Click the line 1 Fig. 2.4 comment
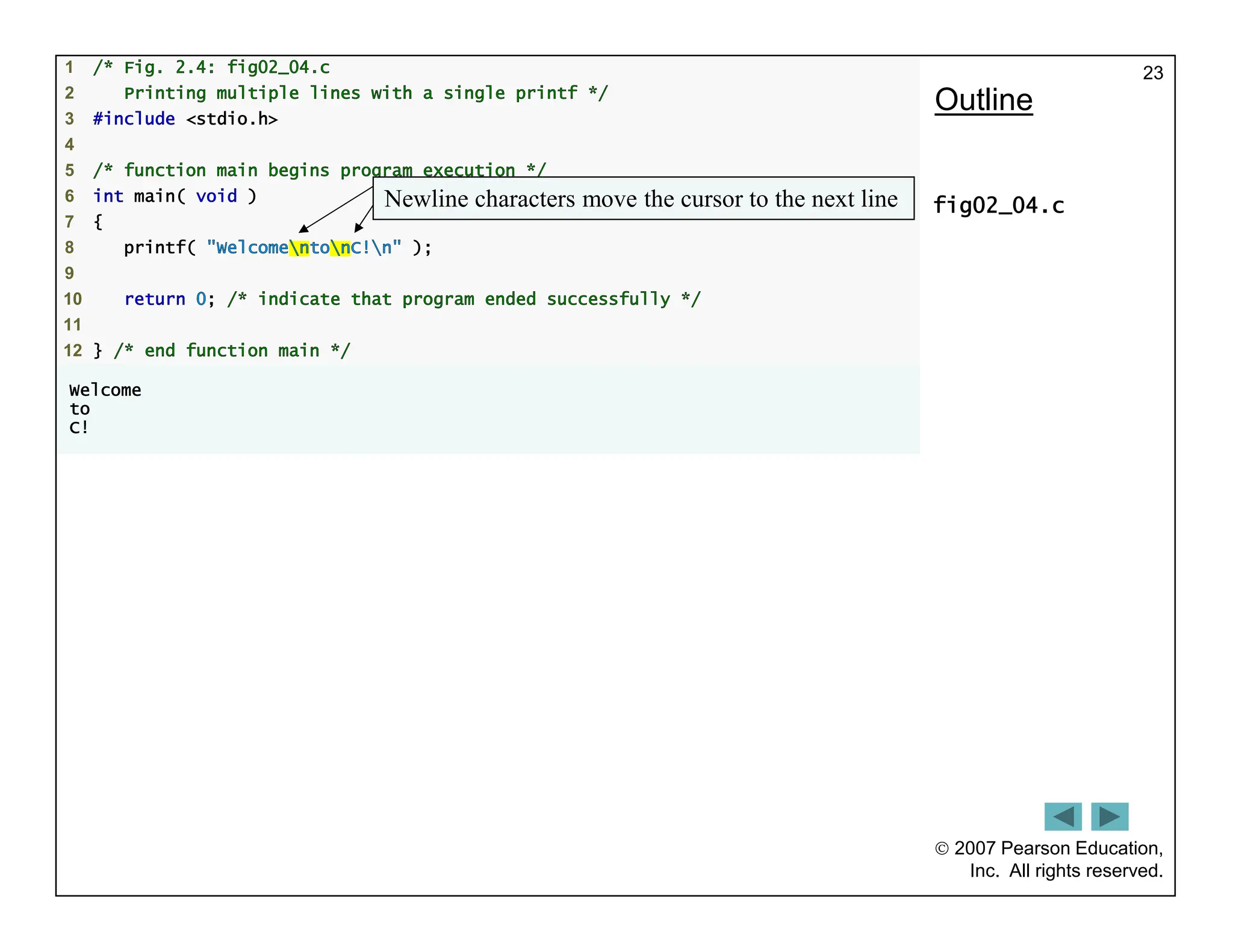 tap(211, 67)
